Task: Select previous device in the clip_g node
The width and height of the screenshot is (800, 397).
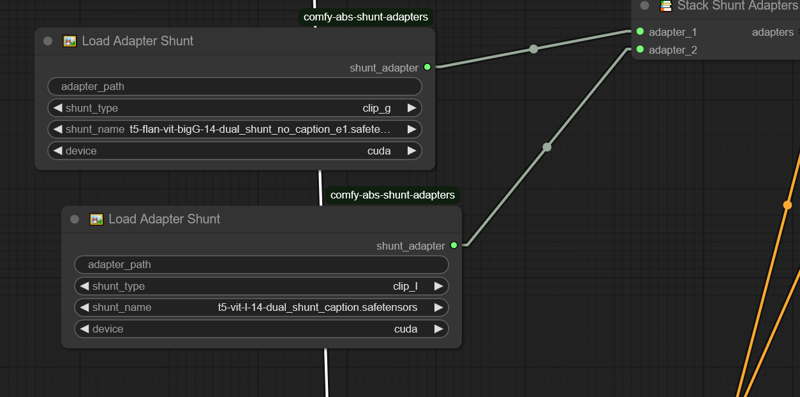Action: point(58,151)
